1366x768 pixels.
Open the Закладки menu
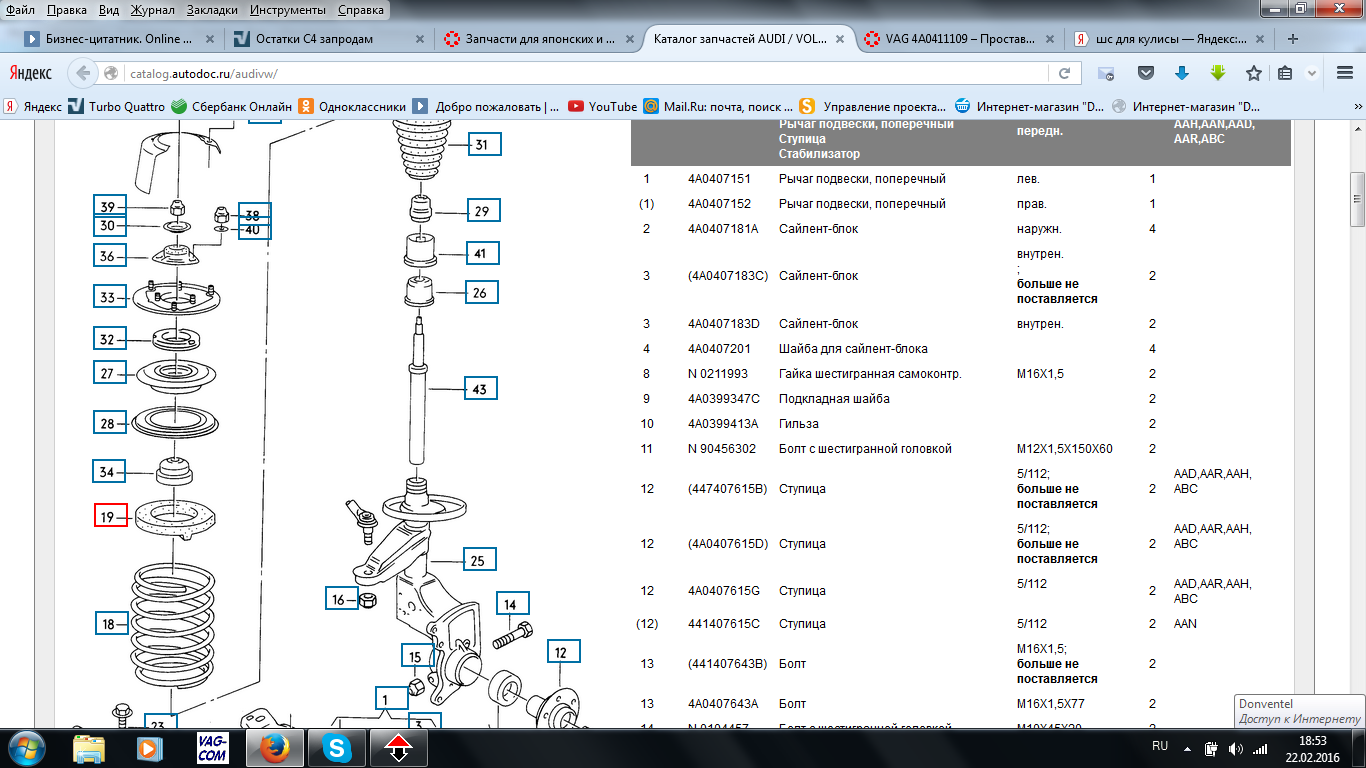pos(210,10)
